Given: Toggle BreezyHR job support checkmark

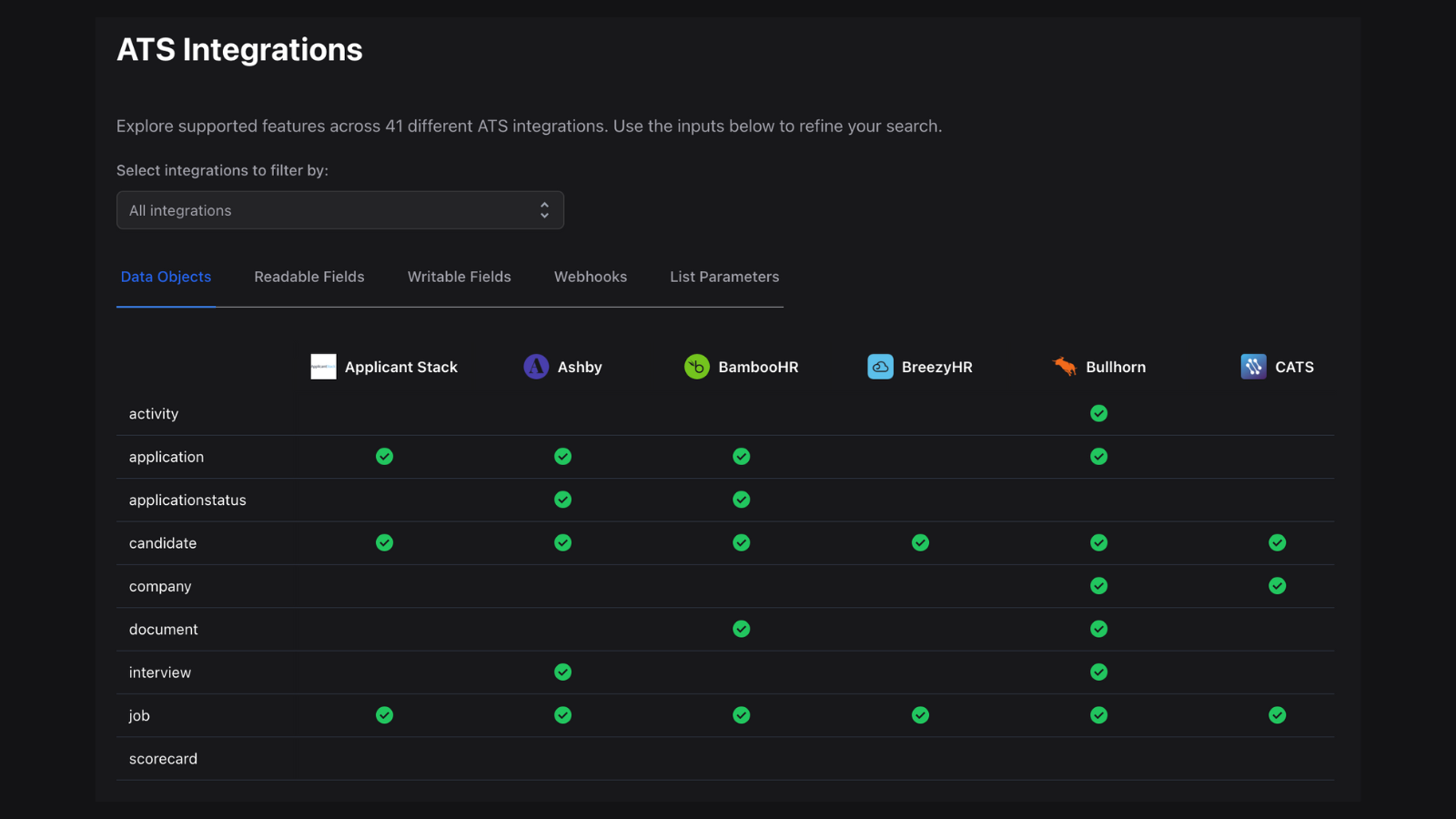Looking at the screenshot, I should 920,715.
